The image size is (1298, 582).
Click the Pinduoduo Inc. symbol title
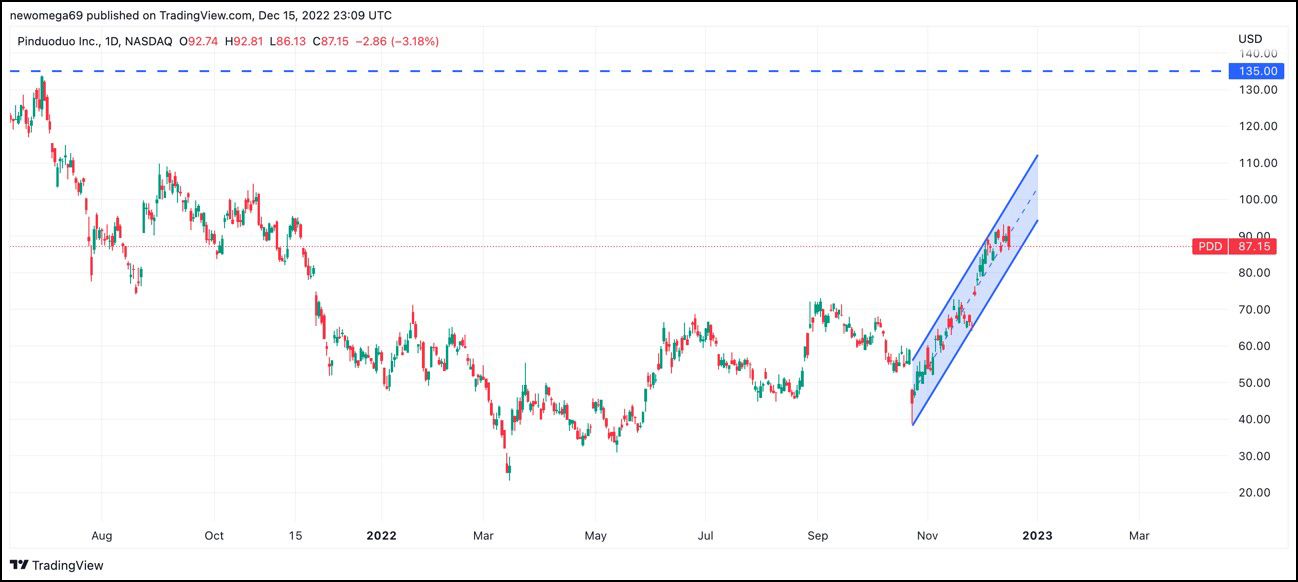pos(59,41)
